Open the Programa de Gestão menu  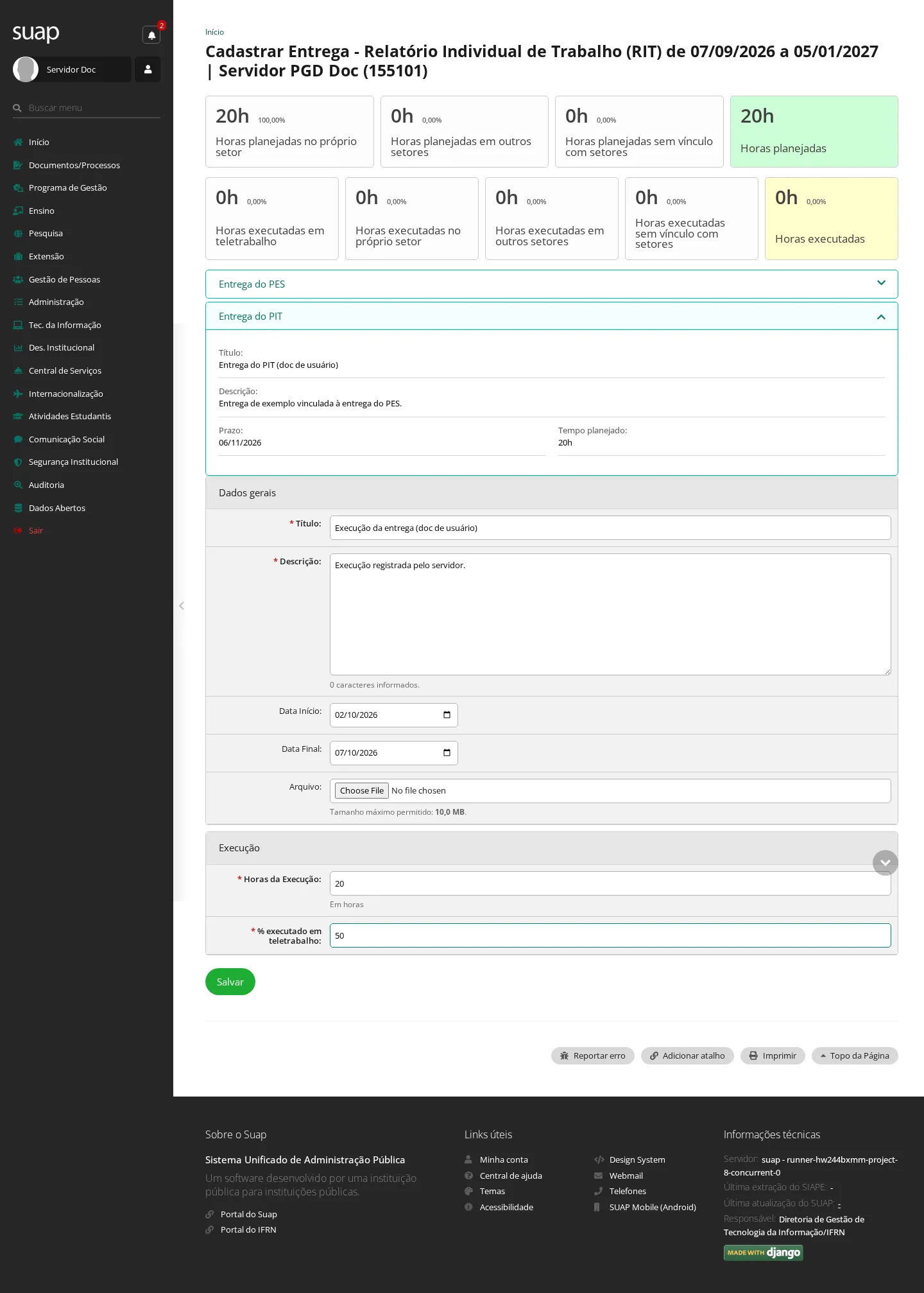(x=67, y=187)
